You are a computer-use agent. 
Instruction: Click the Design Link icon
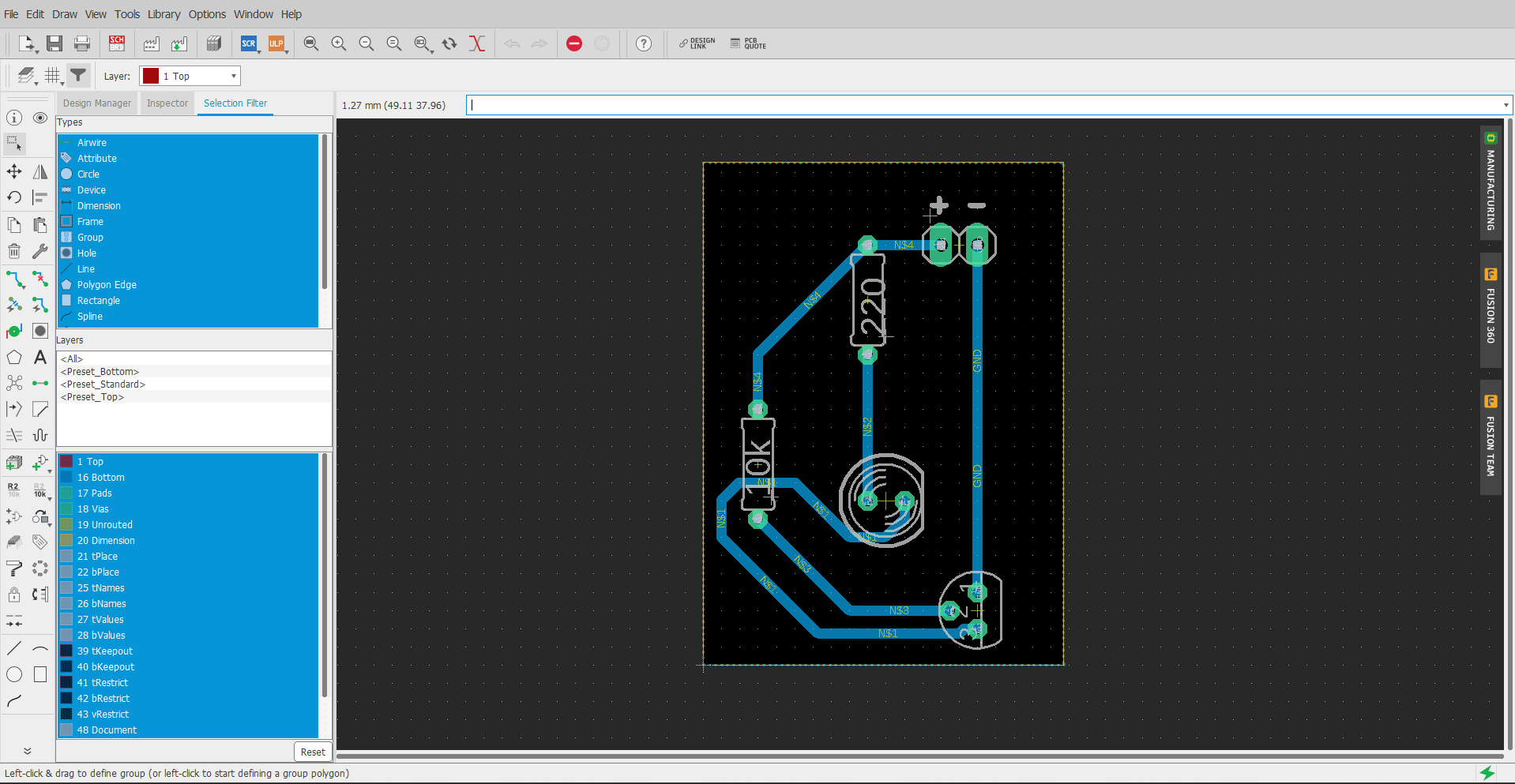click(697, 43)
